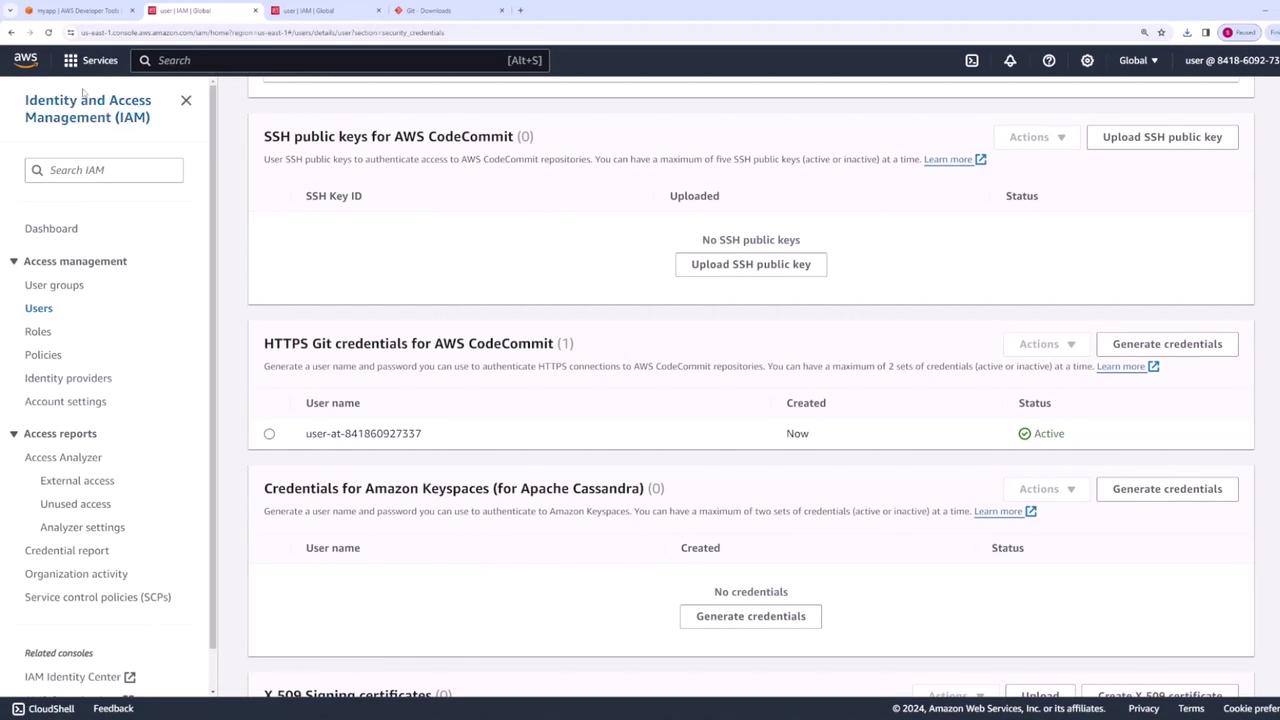Switch to the myapp AWS Developer Tools tab
The width and height of the screenshot is (1280, 720).
79,10
